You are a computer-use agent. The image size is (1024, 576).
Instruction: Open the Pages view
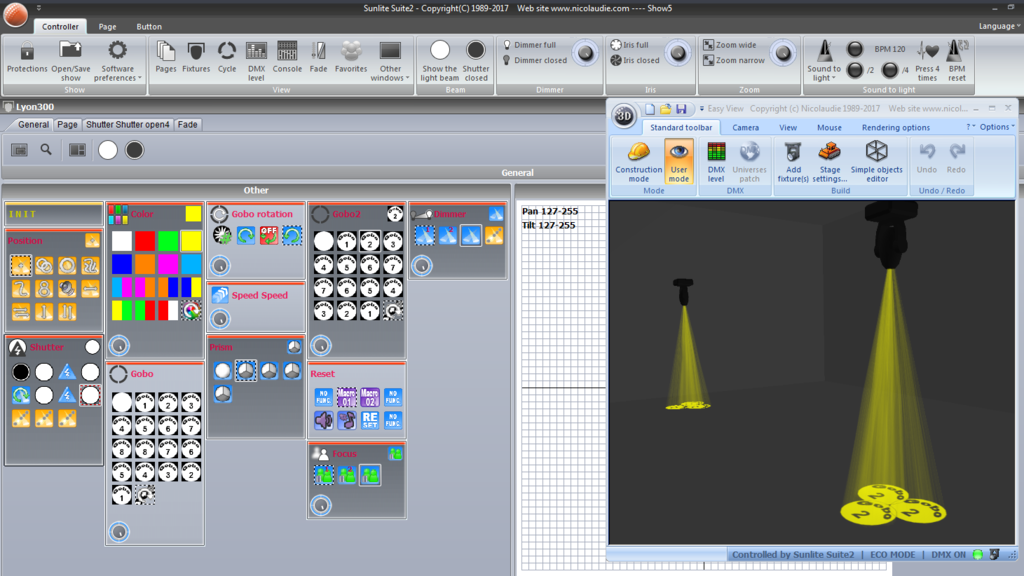(x=166, y=57)
